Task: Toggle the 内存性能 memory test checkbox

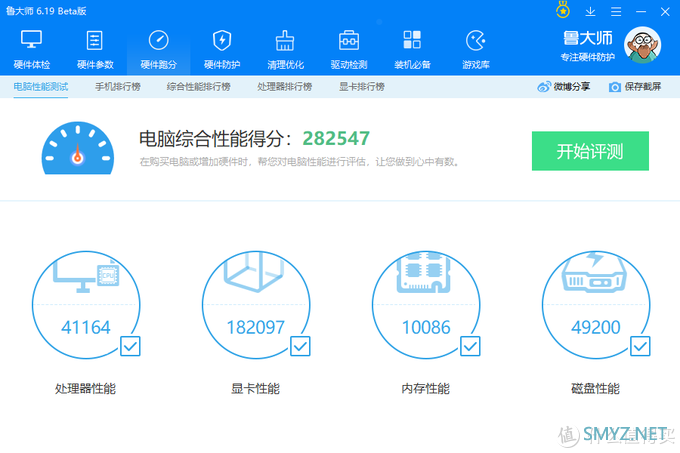Action: coord(470,346)
